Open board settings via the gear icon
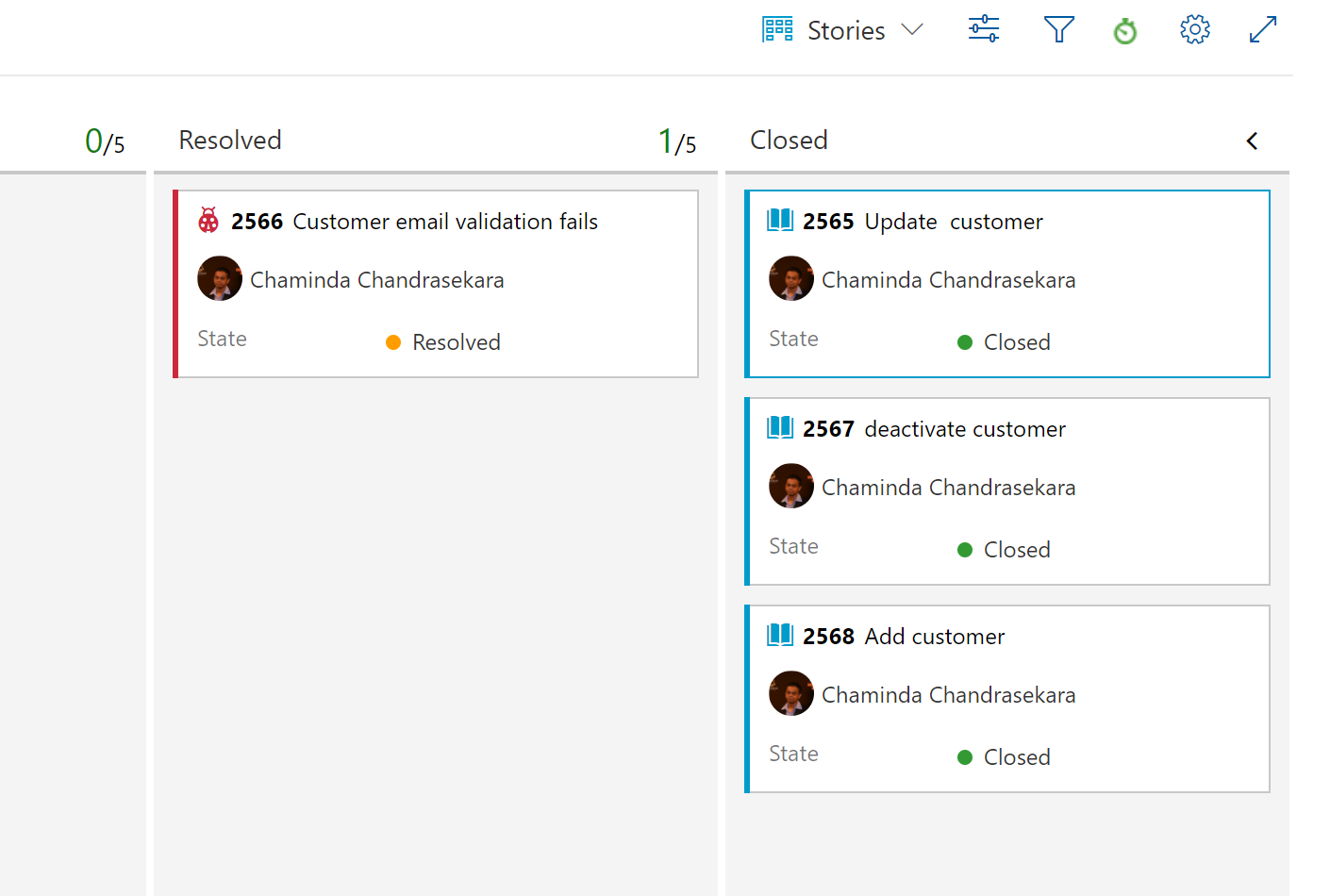 1194,29
